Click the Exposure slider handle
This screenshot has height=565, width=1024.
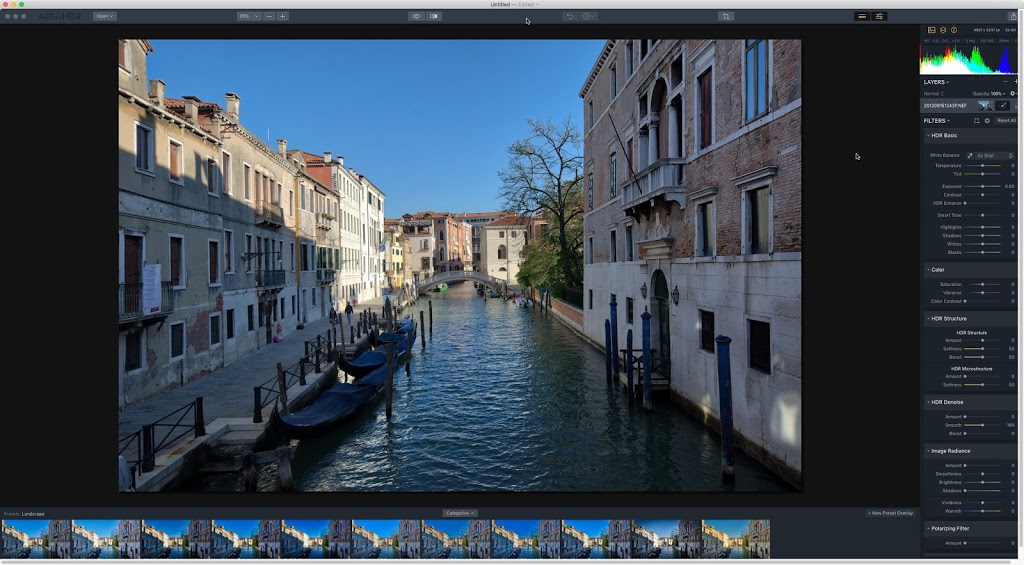pyautogui.click(x=982, y=186)
